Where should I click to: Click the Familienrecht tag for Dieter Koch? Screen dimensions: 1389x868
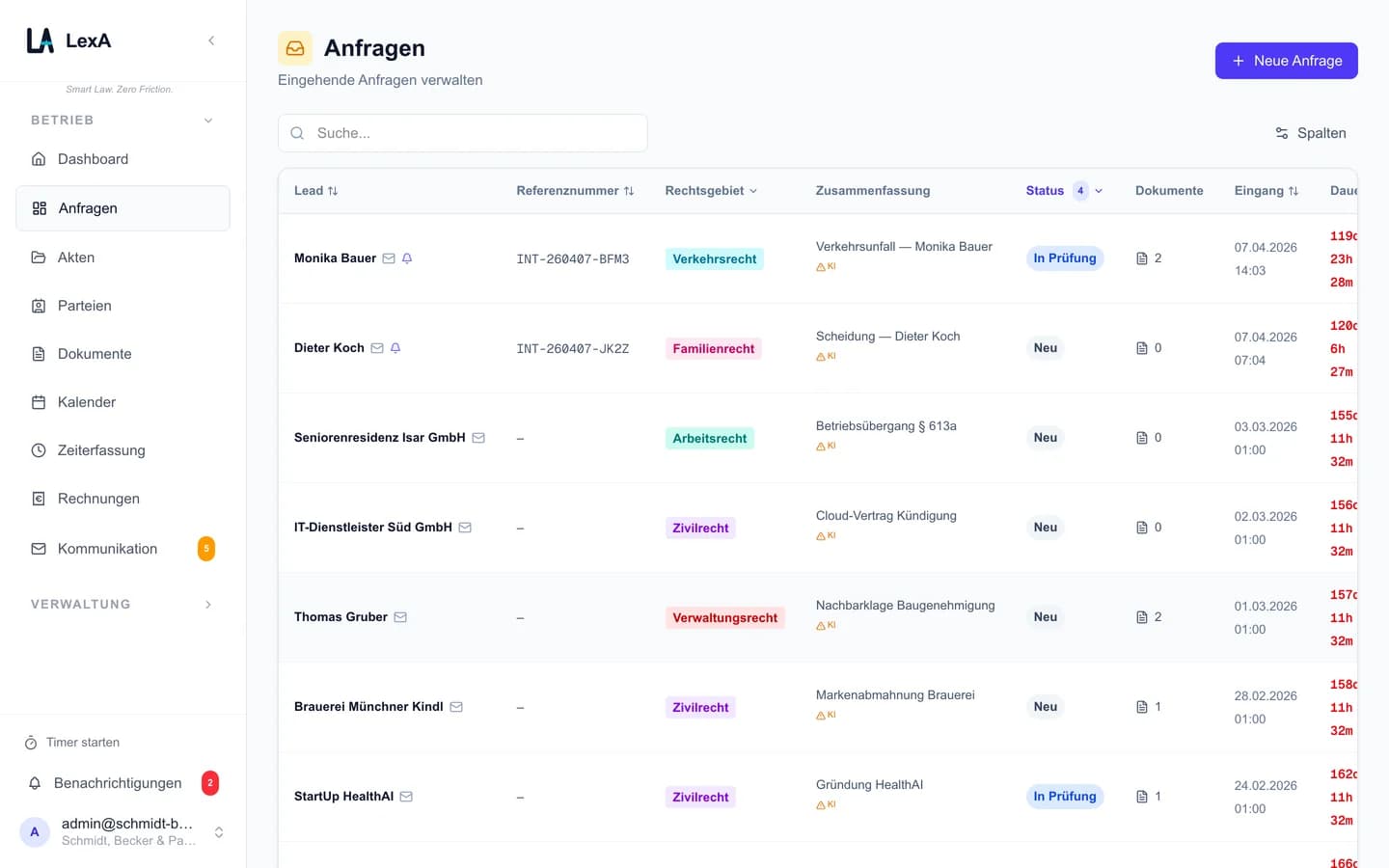click(x=714, y=348)
